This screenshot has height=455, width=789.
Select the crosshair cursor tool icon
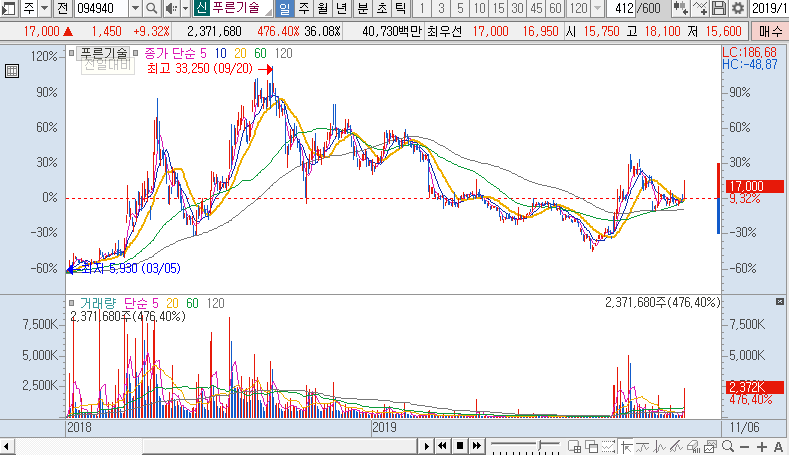click(626, 446)
